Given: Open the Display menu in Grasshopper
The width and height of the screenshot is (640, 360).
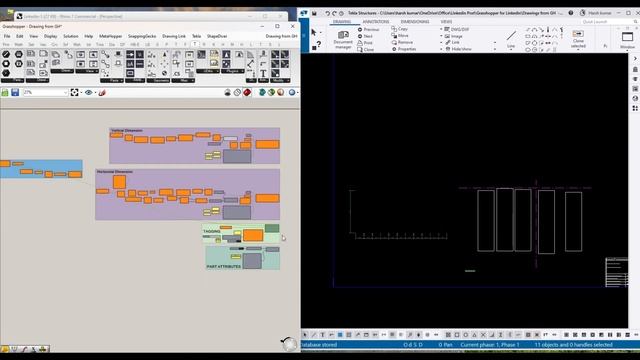Looking at the screenshot, I should pyautogui.click(x=51, y=36).
